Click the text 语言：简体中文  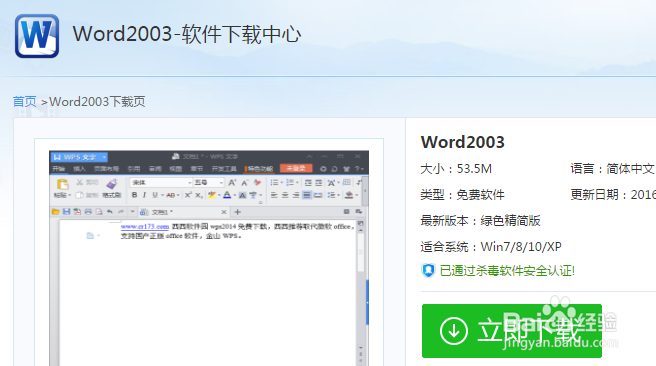(x=612, y=169)
